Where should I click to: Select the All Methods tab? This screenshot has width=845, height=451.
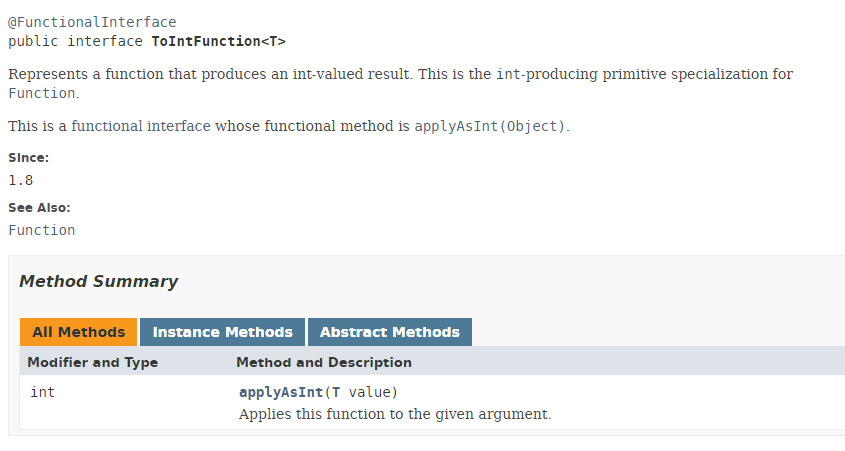(78, 332)
